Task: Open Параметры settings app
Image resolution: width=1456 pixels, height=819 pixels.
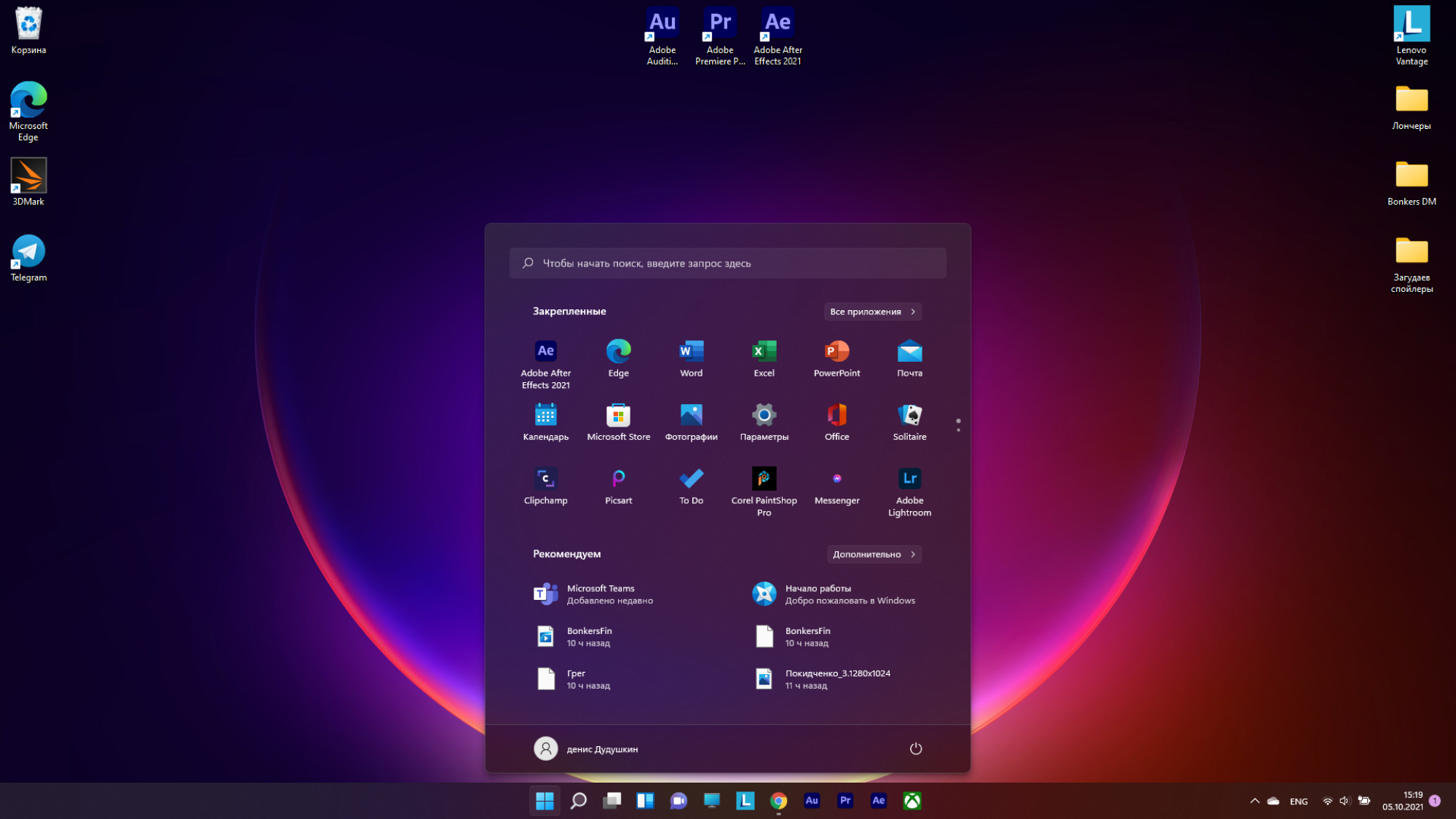Action: coord(764,422)
